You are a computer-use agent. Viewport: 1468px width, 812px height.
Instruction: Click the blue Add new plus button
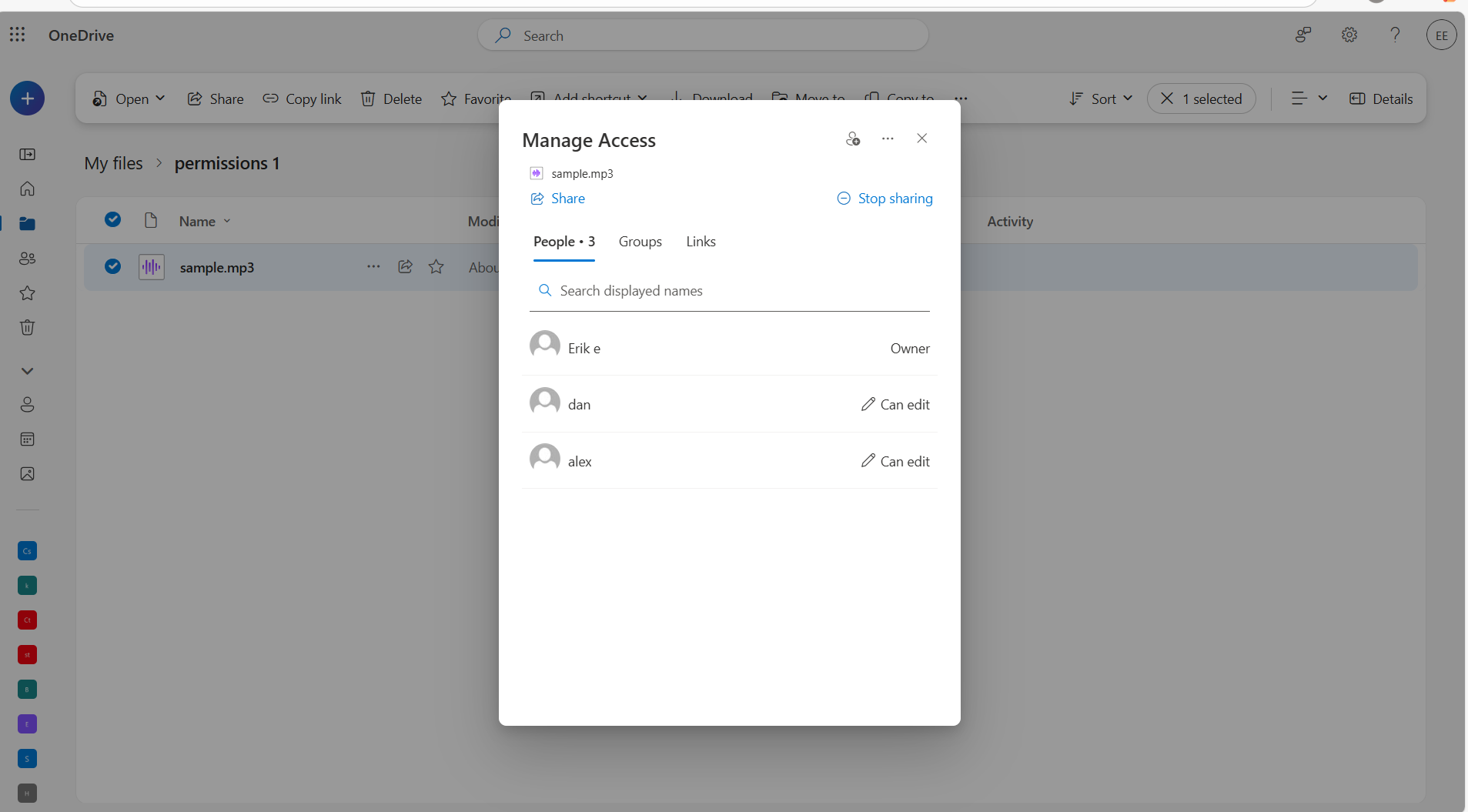(27, 99)
